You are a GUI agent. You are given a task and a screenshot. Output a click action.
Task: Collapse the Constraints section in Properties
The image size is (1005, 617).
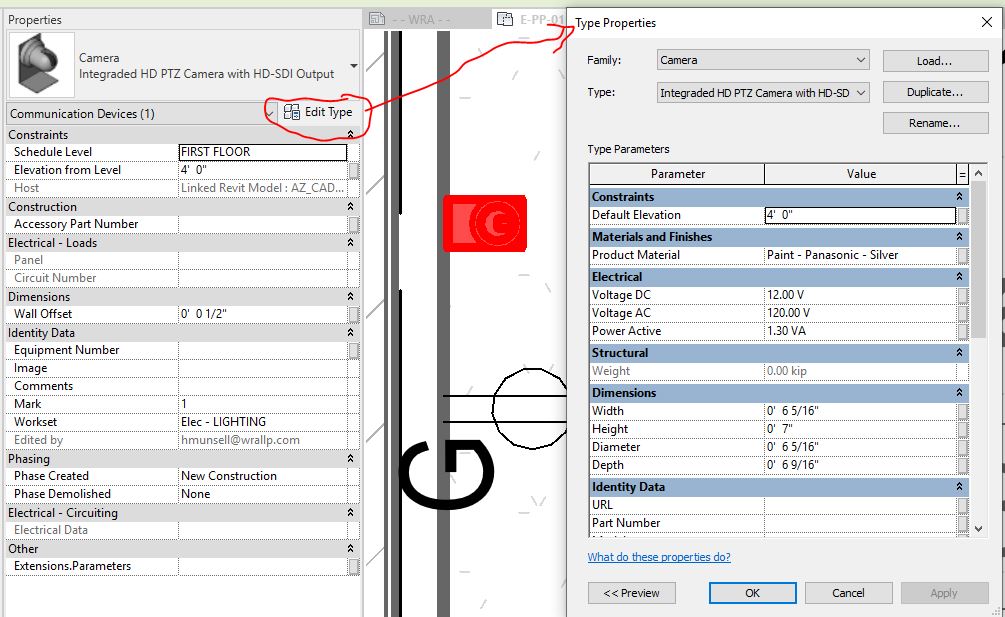(351, 135)
